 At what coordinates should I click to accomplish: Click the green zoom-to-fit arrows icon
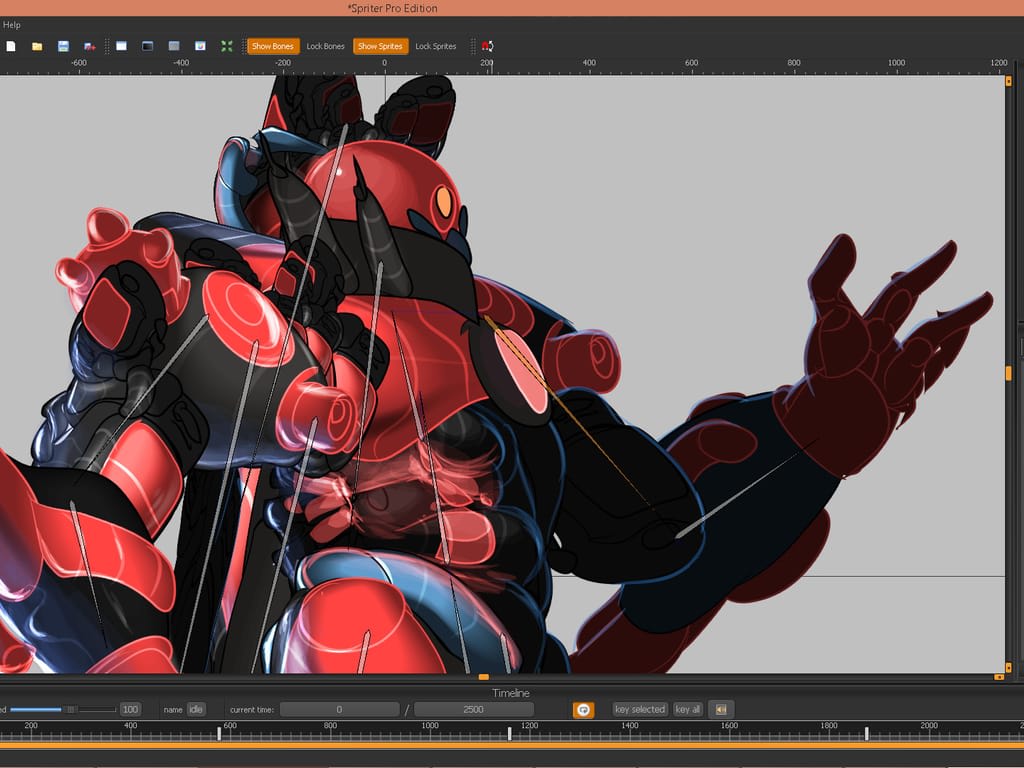click(227, 46)
